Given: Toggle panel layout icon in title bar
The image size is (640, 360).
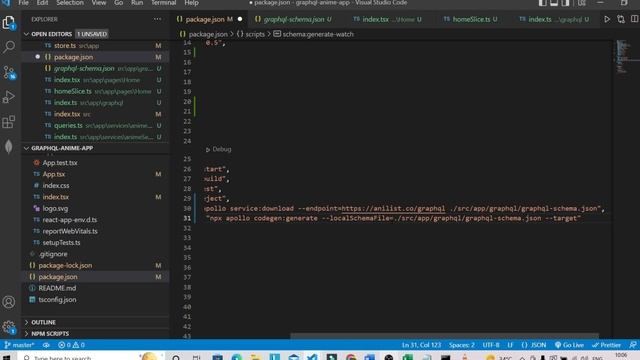Looking at the screenshot, I should pyautogui.click(x=554, y=3).
